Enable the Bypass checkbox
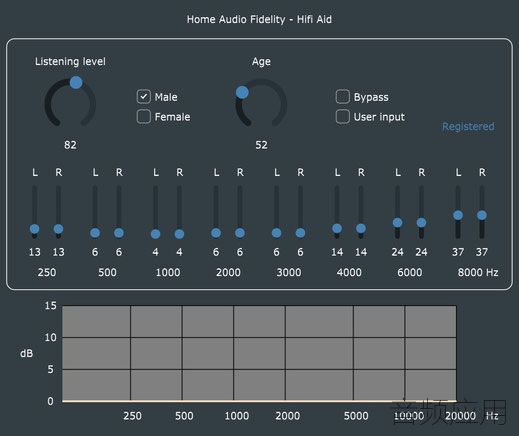Image resolution: width=519 pixels, height=436 pixels. 342,97
